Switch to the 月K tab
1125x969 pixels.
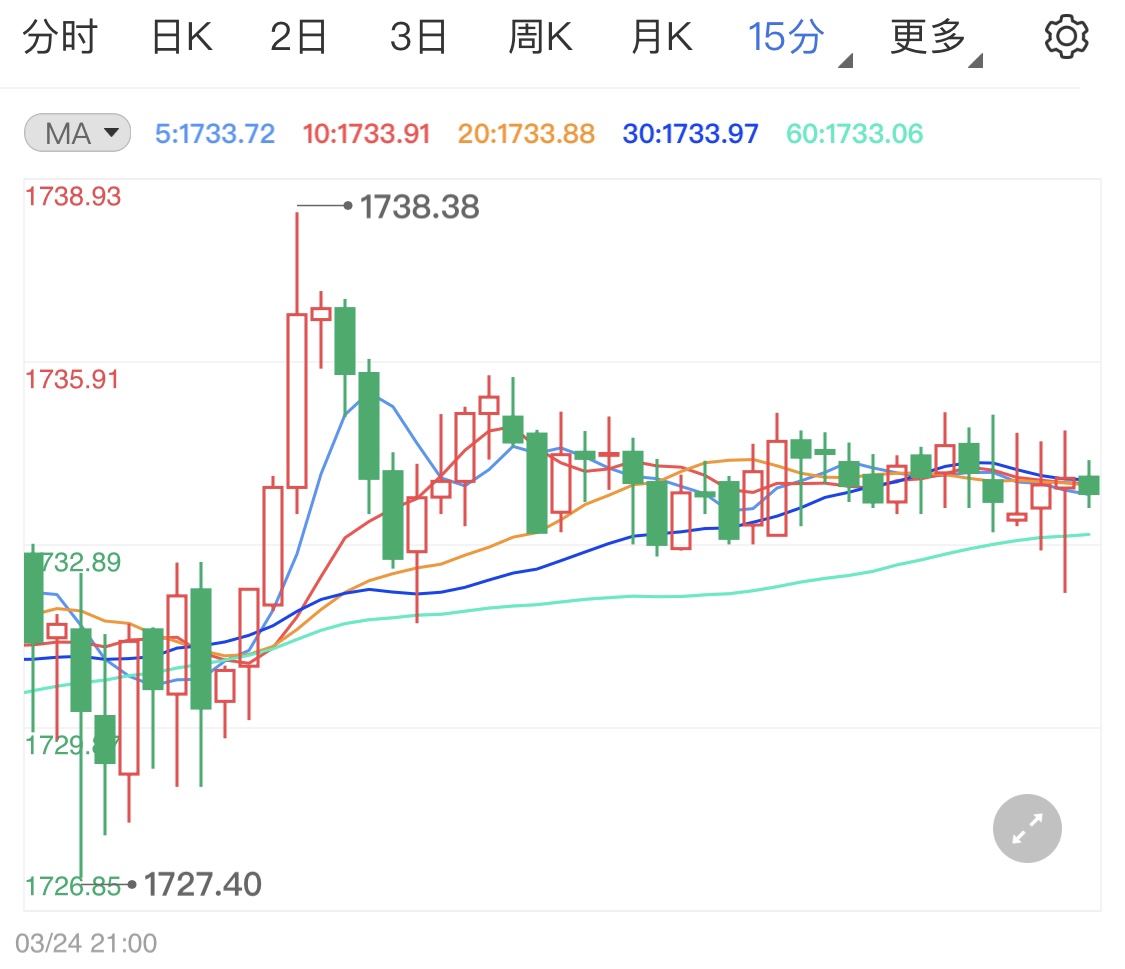[662, 37]
